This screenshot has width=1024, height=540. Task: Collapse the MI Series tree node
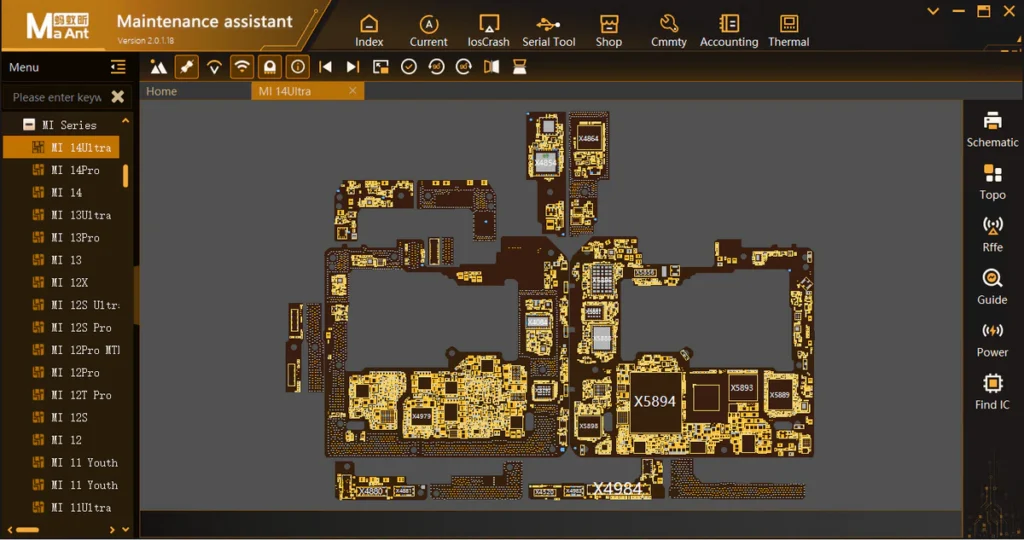(x=29, y=124)
